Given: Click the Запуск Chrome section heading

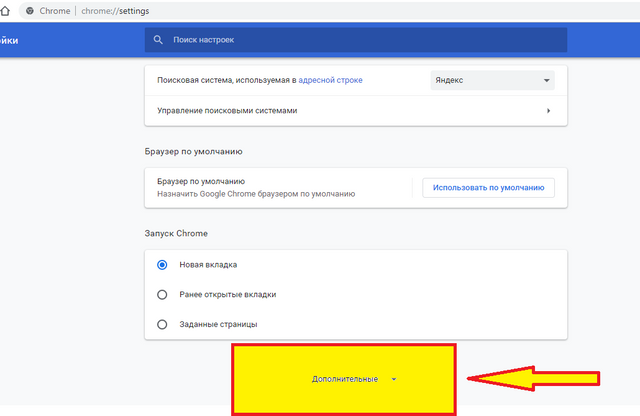Looking at the screenshot, I should pos(176,234).
